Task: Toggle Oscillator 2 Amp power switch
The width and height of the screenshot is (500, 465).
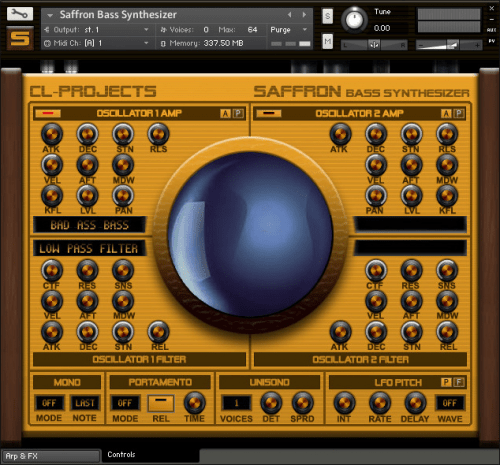Action: pos(269,113)
